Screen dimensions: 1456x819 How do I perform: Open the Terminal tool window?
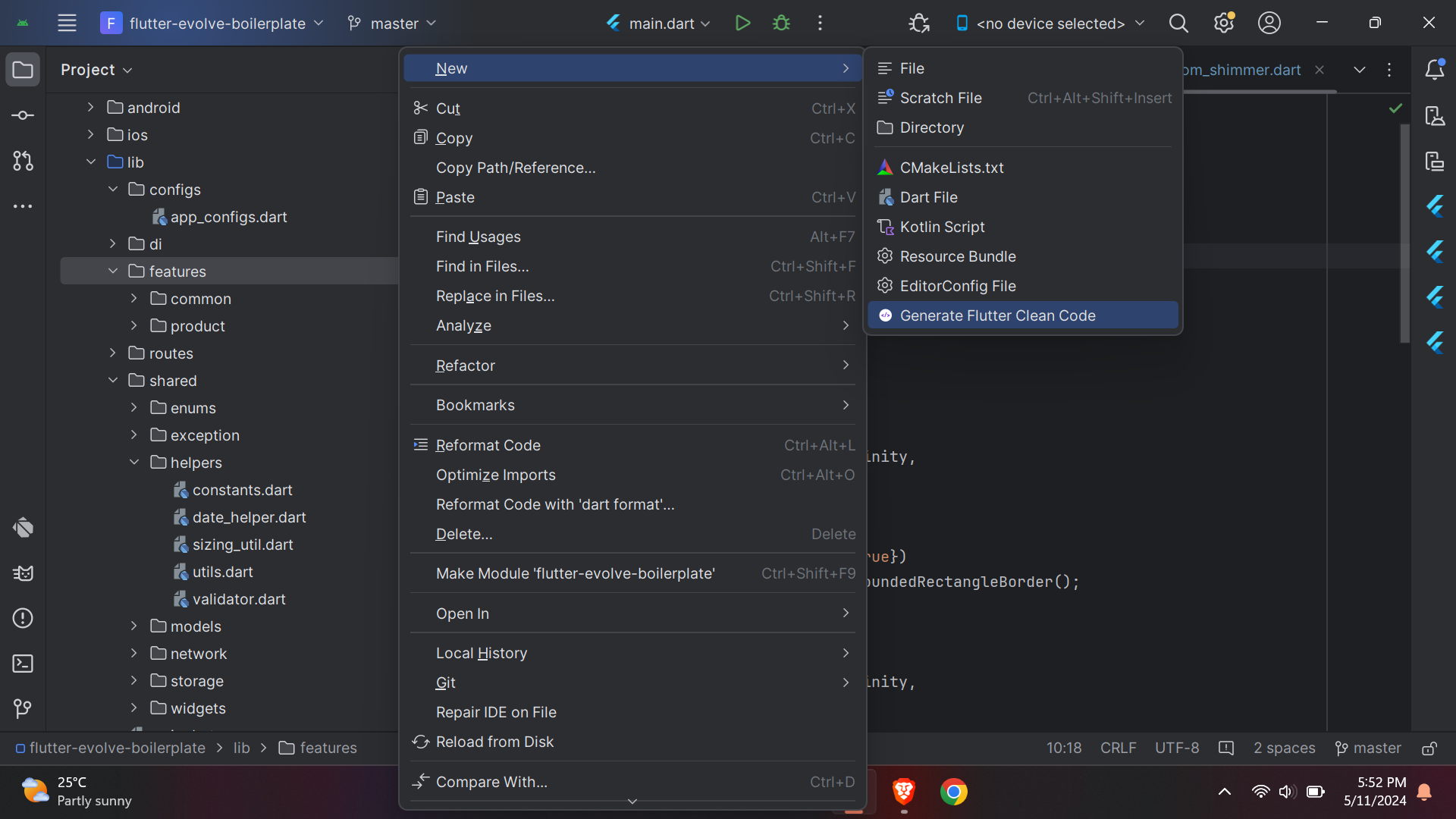23,664
